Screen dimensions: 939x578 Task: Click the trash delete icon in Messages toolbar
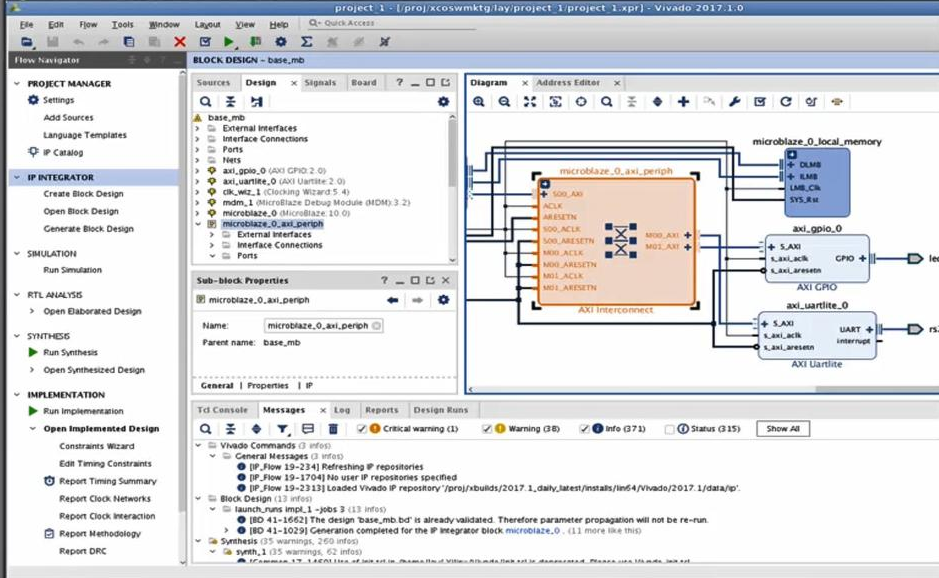click(334, 429)
